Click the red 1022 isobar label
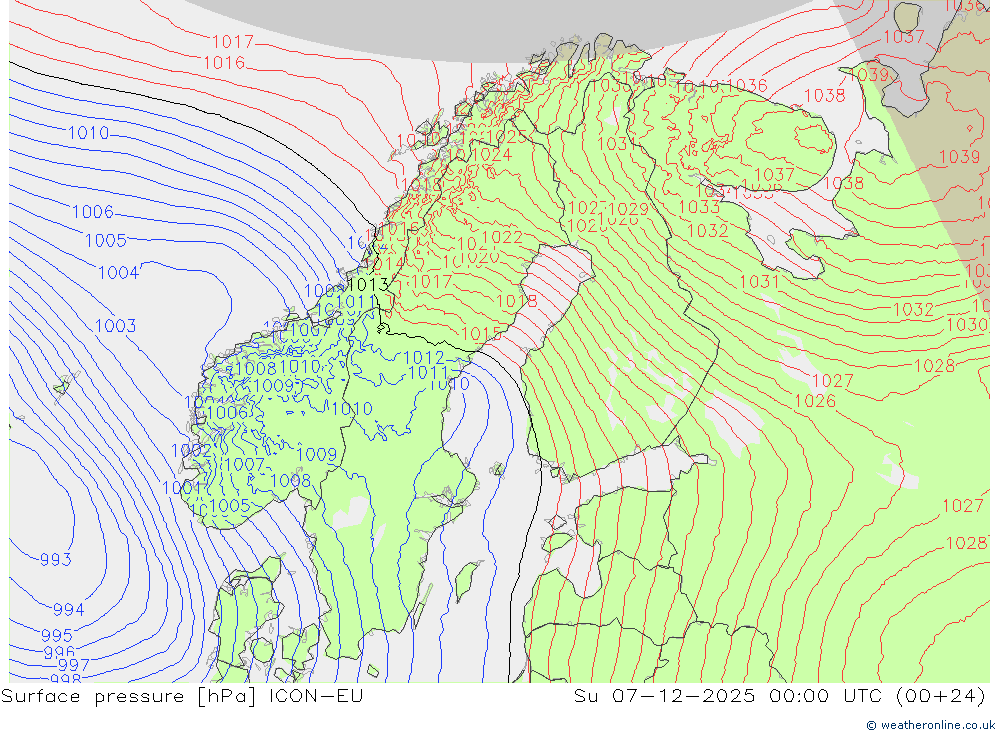1000x733 pixels. [x=502, y=237]
